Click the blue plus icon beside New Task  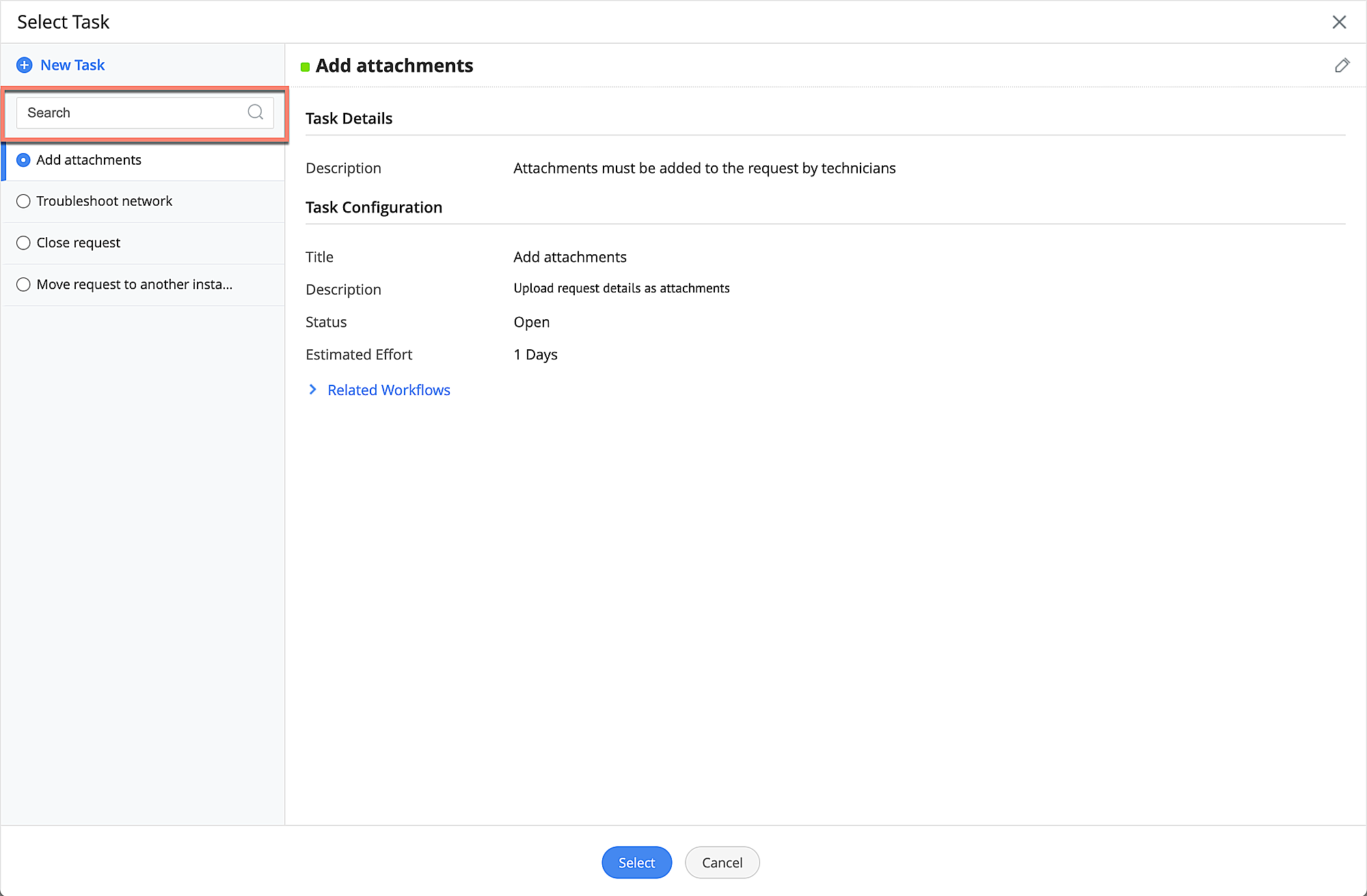[25, 65]
